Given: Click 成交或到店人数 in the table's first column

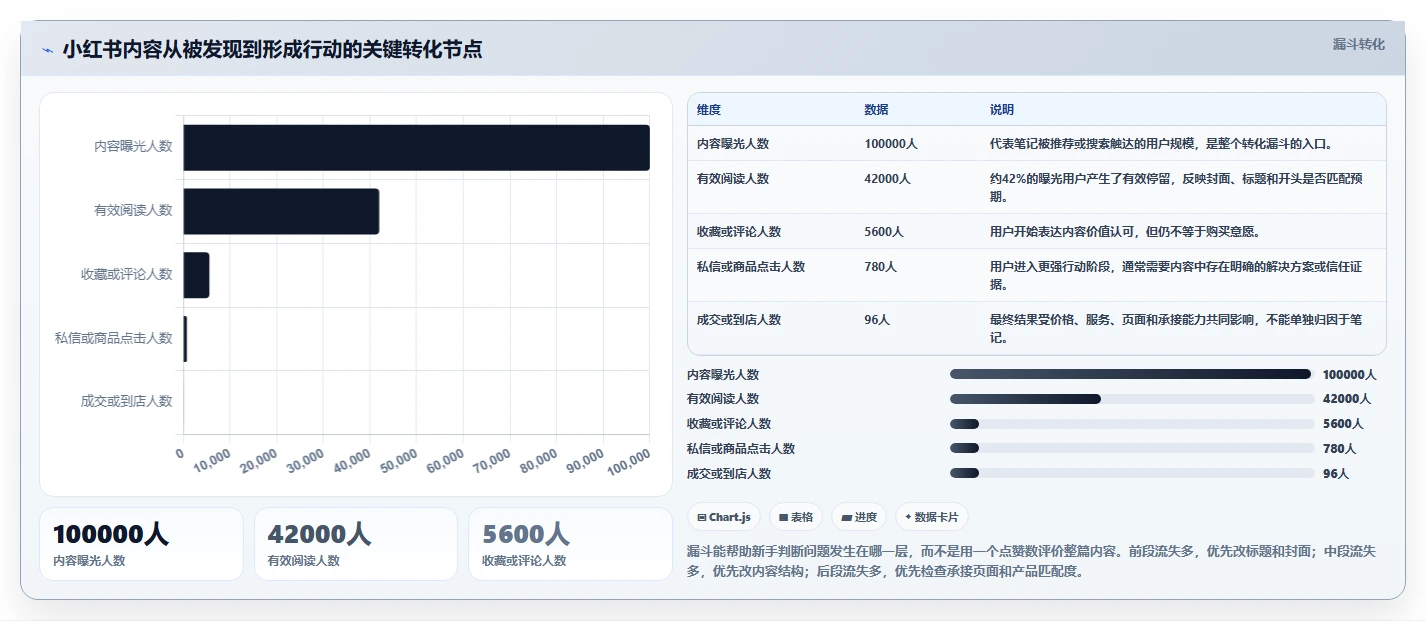Looking at the screenshot, I should click(739, 320).
